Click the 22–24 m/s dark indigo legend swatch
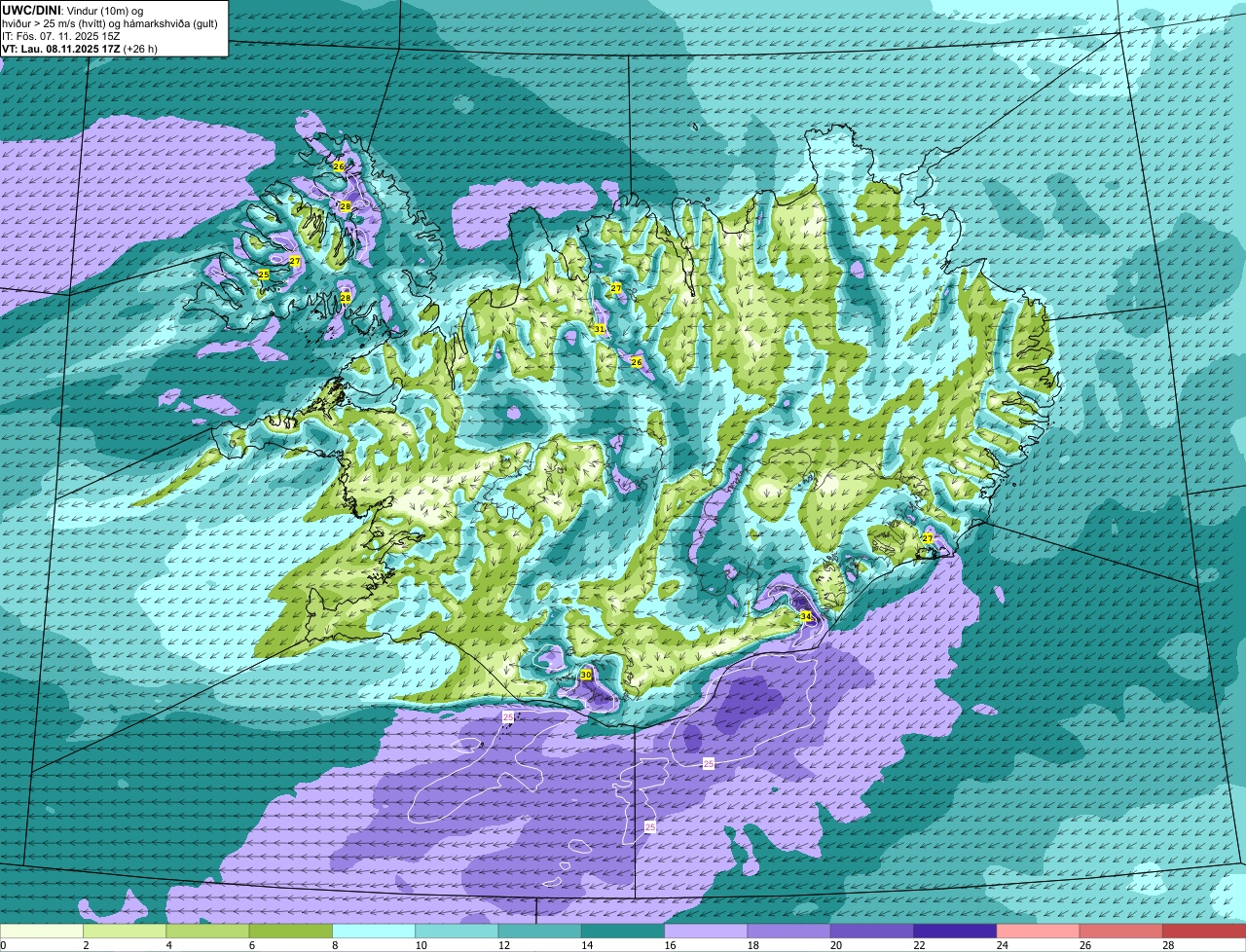1246x952 pixels. point(955,931)
